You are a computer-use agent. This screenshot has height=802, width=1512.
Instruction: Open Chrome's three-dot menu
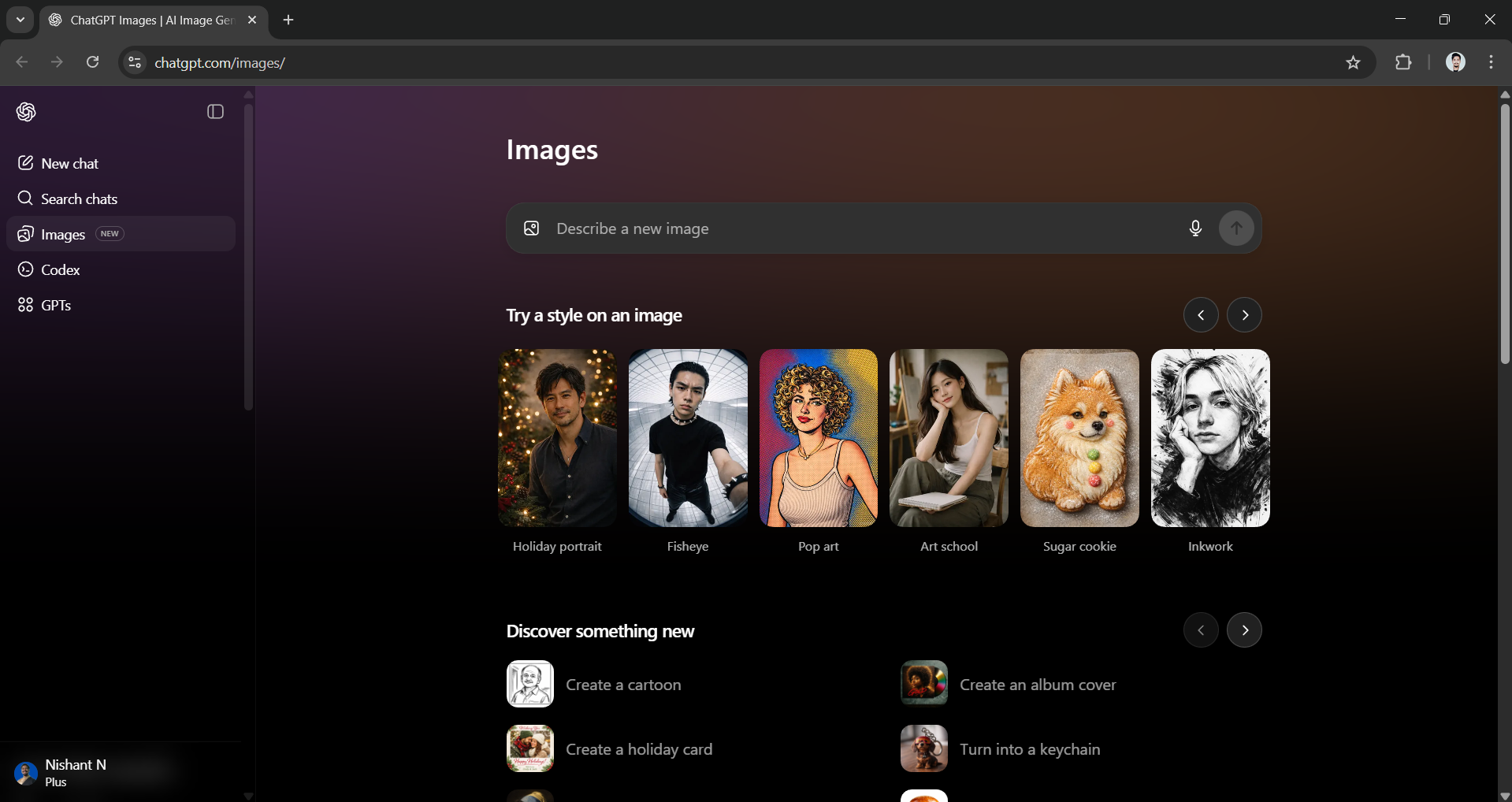pyautogui.click(x=1491, y=62)
